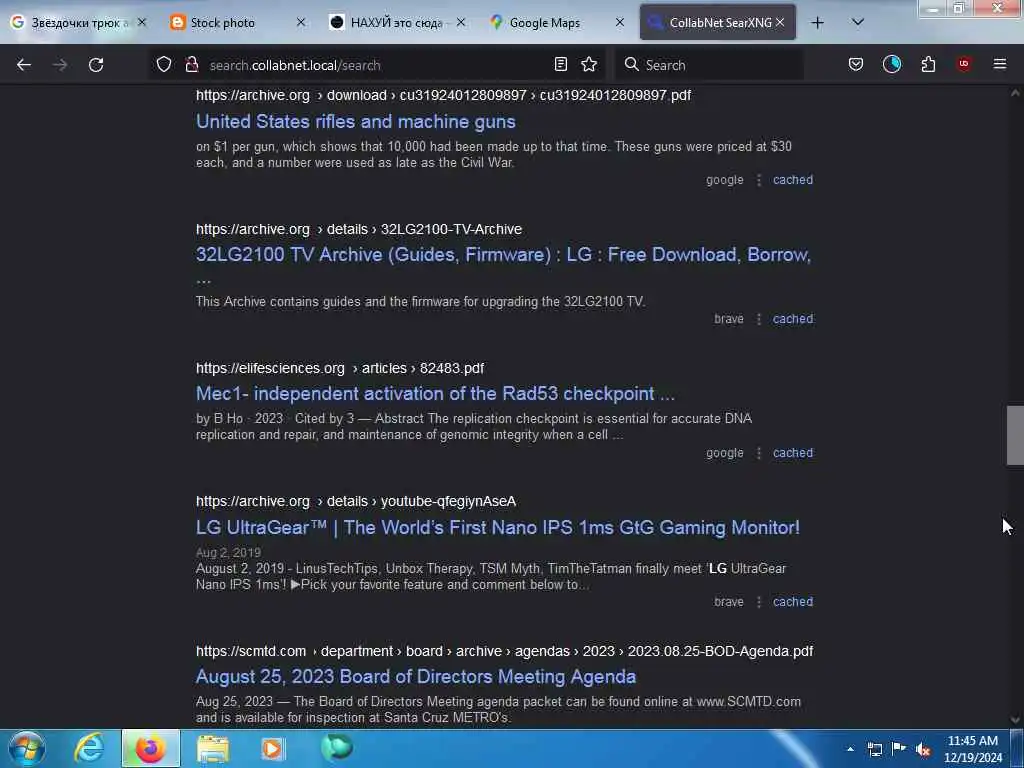Click the insecure connection padlock icon
1024x768 pixels.
(x=191, y=64)
